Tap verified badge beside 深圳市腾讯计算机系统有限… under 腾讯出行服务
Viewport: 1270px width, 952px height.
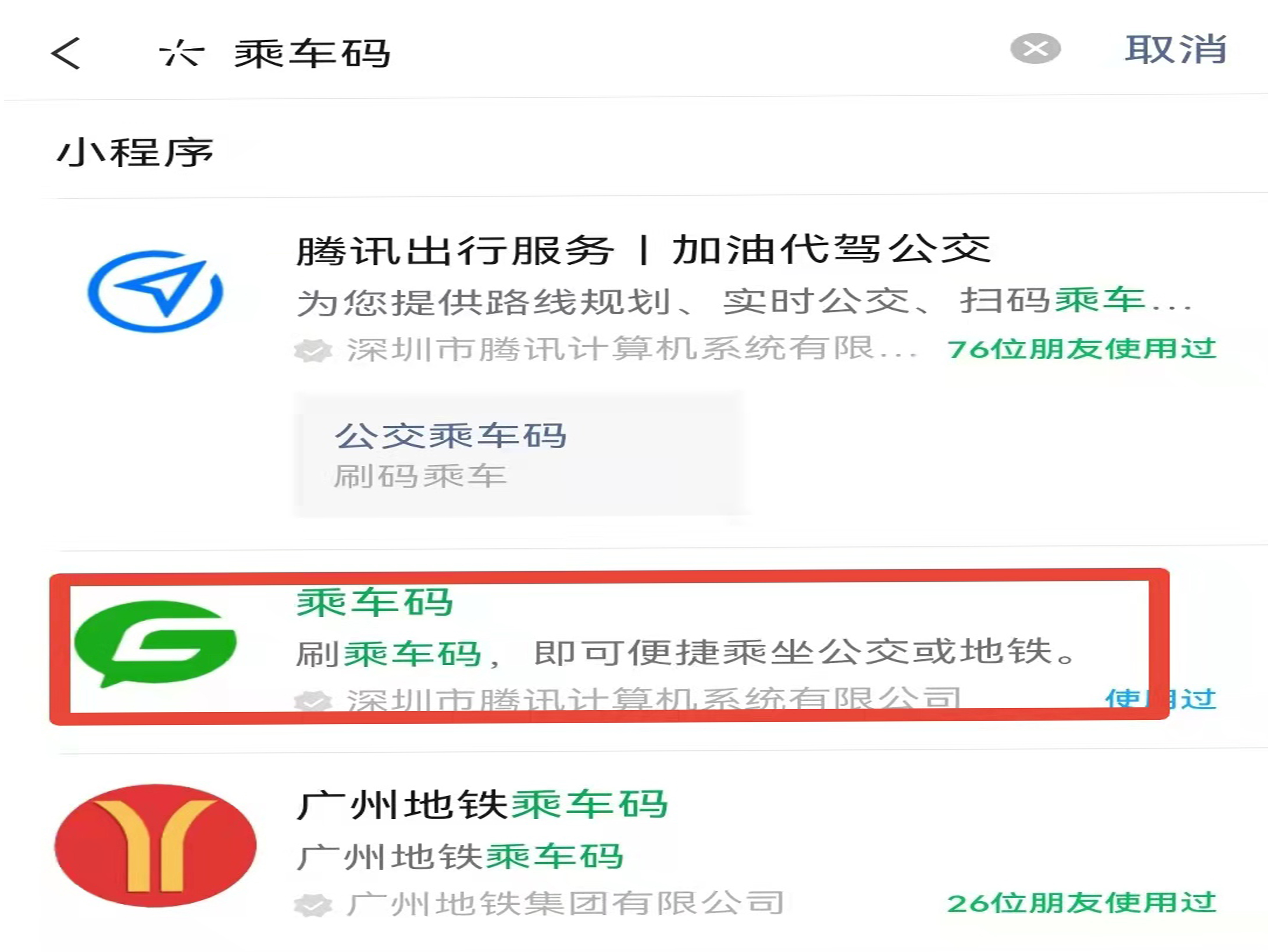tap(313, 350)
